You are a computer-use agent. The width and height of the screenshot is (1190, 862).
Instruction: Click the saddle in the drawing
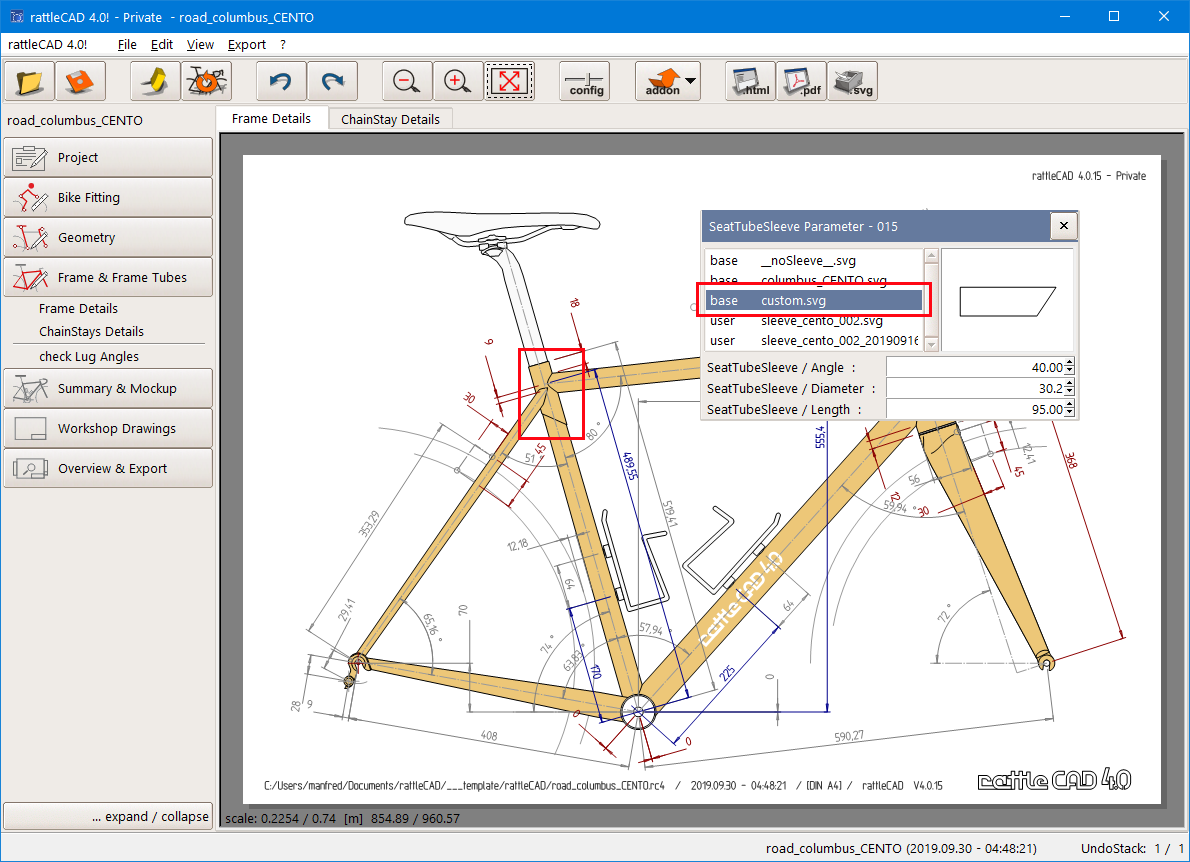502,223
